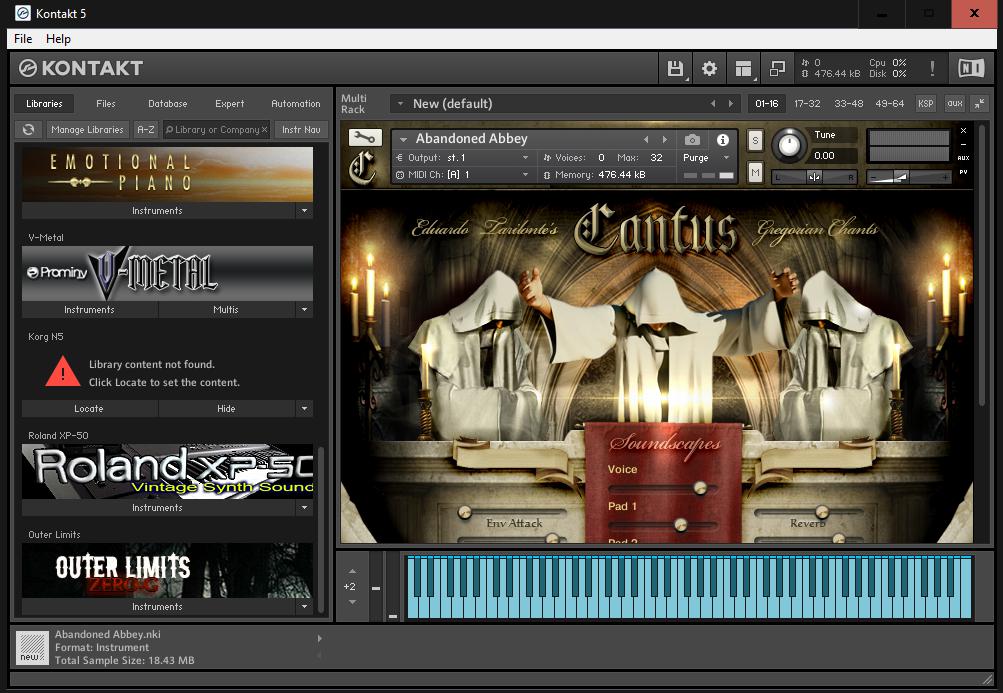Viewport: 1003px width, 693px height.
Task: Go to previous multi preset arrow
Action: click(713, 103)
